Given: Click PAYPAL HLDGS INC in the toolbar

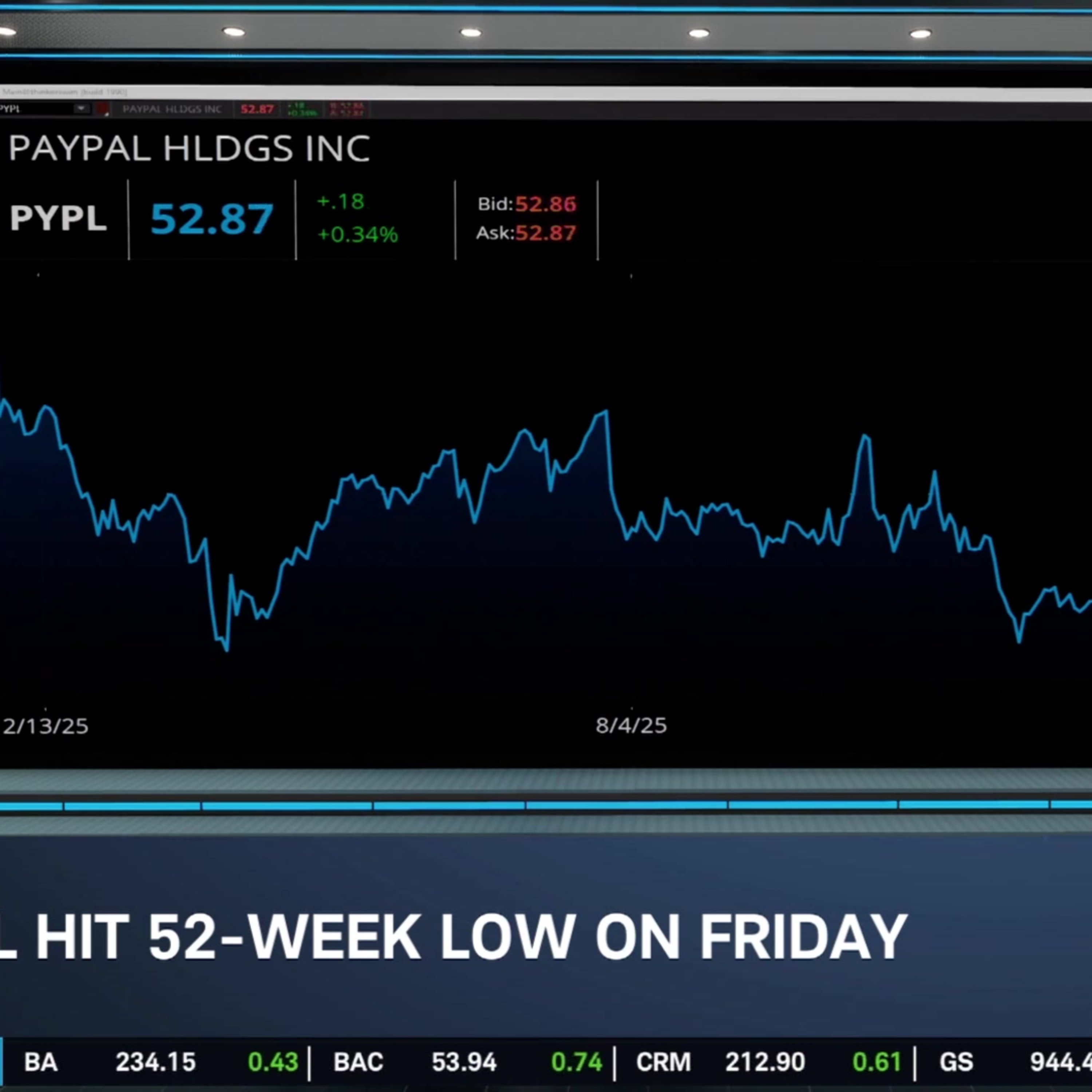Looking at the screenshot, I should [172, 109].
